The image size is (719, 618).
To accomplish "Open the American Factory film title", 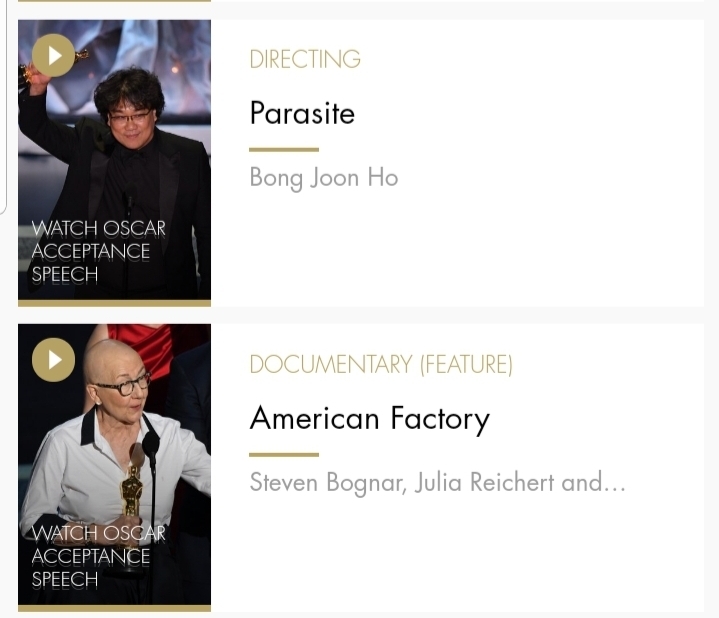I will tap(369, 418).
